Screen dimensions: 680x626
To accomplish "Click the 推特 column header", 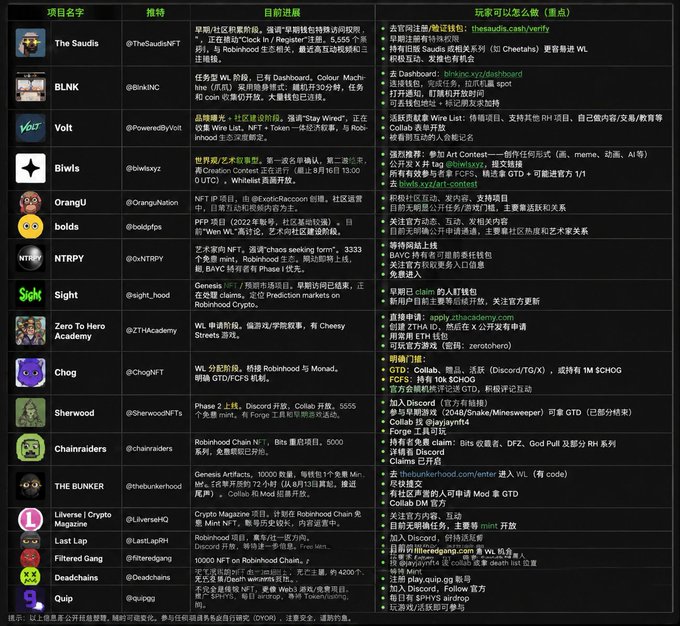I will coord(155,13).
